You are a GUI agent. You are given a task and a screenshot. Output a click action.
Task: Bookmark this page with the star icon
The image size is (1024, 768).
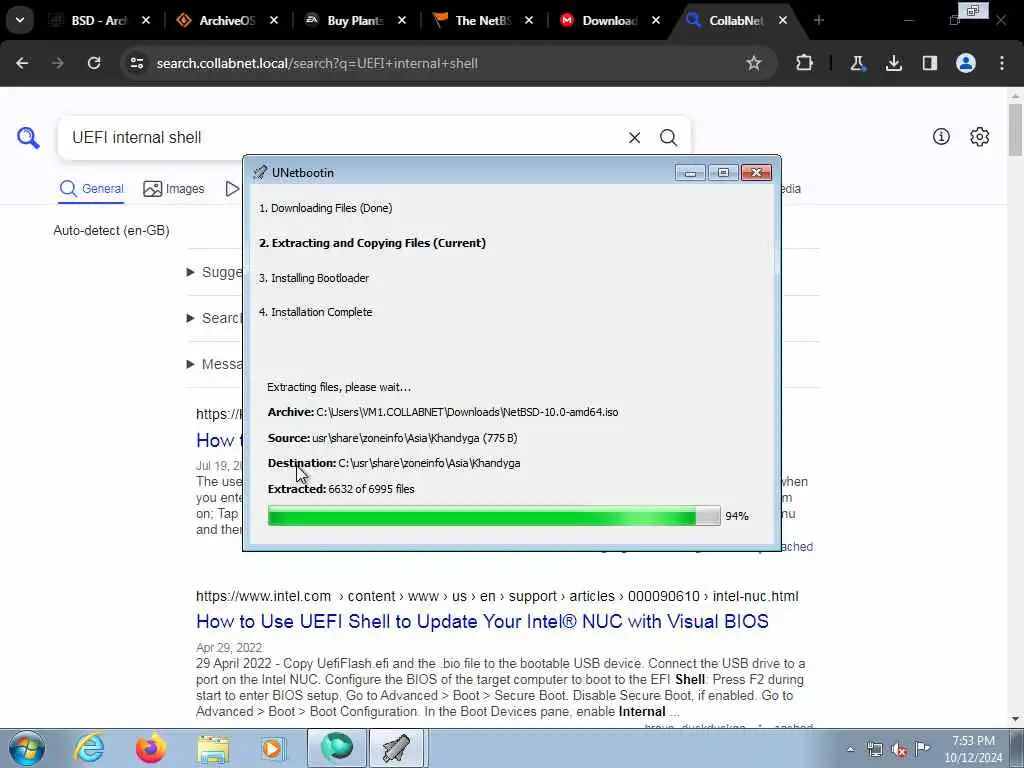(754, 63)
